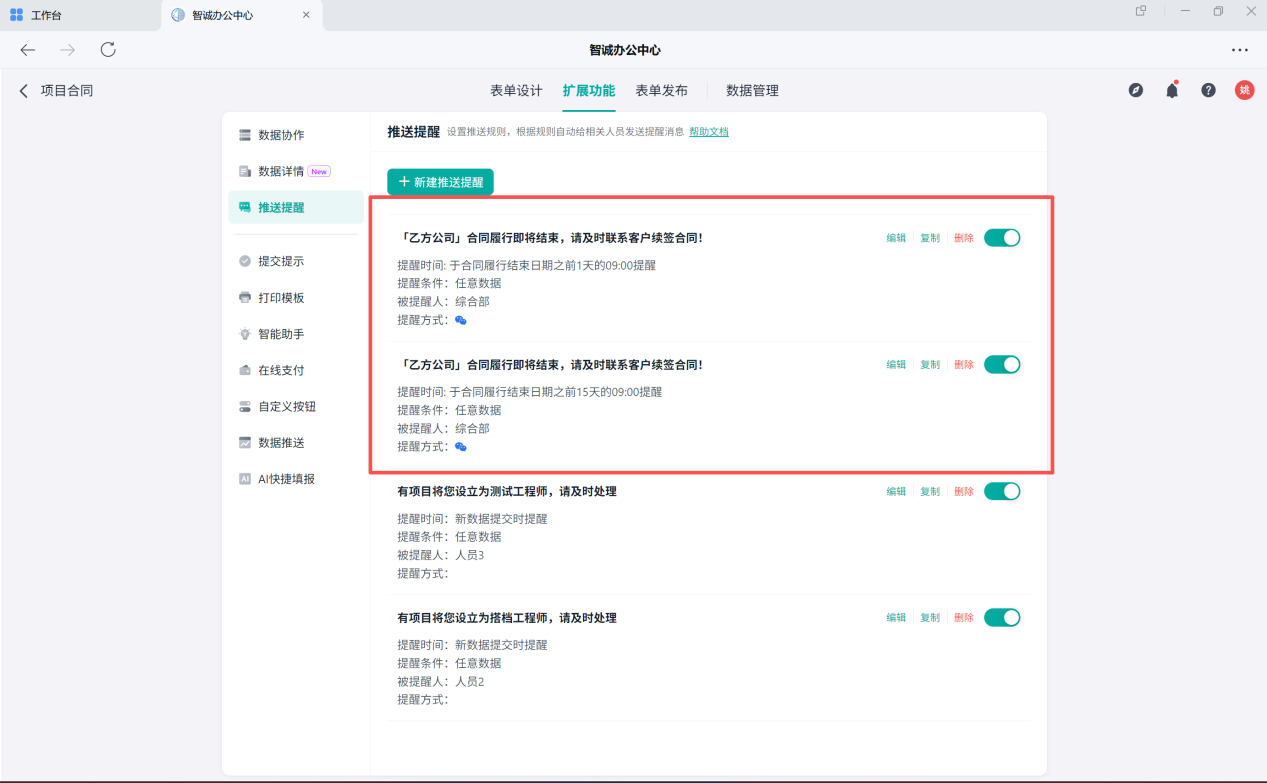Click text 被提醒人：人员2
Screen dimensions: 1267x783
(441, 682)
